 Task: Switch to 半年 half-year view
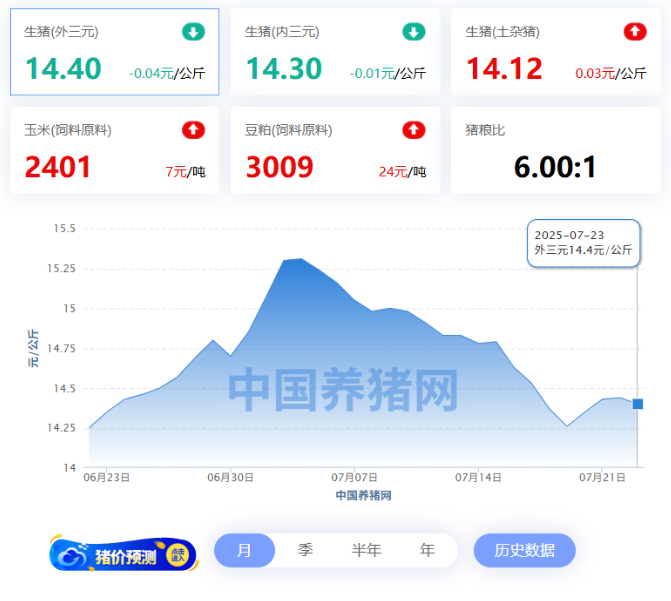366,550
